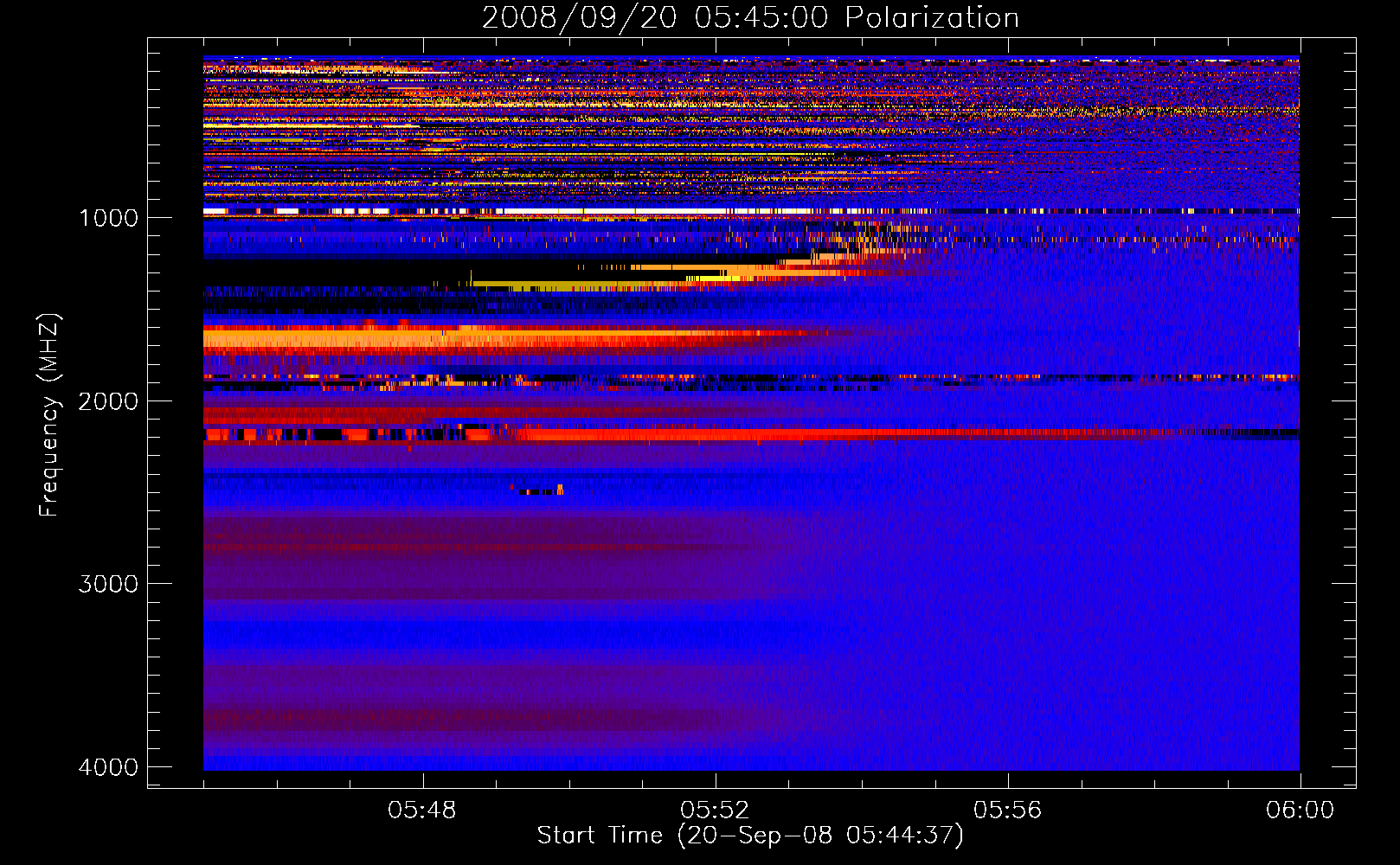
Task: Select the 4000 frequency tick label
Action: click(x=109, y=767)
